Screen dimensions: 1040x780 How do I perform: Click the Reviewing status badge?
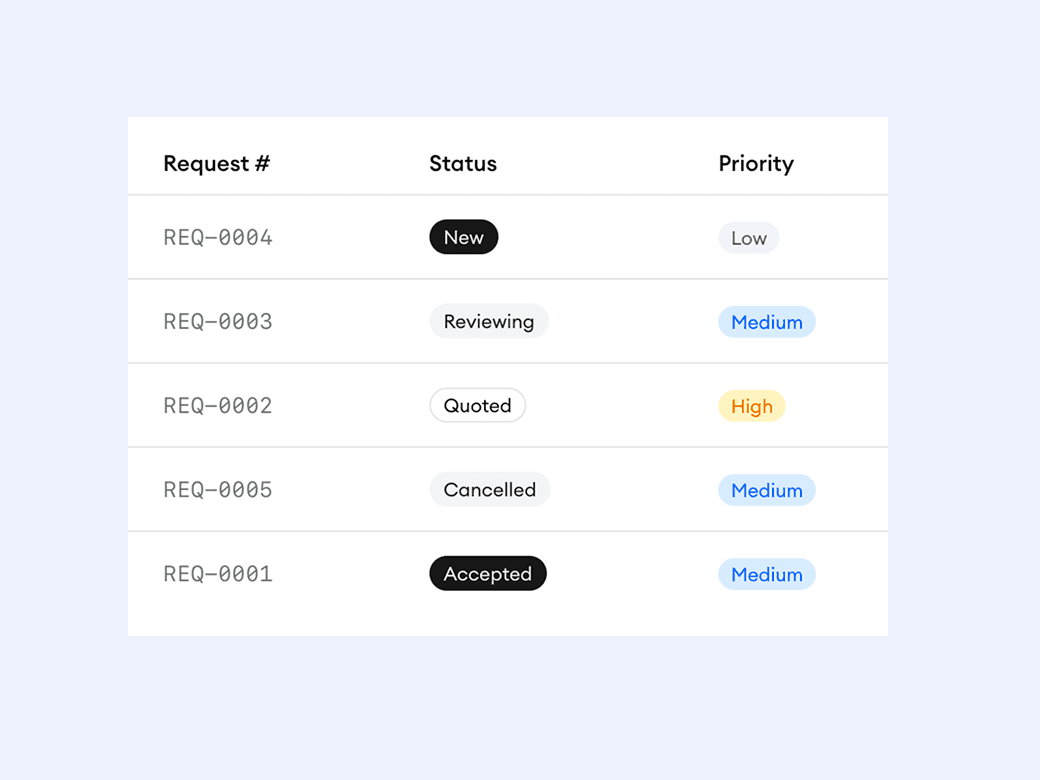tap(489, 322)
